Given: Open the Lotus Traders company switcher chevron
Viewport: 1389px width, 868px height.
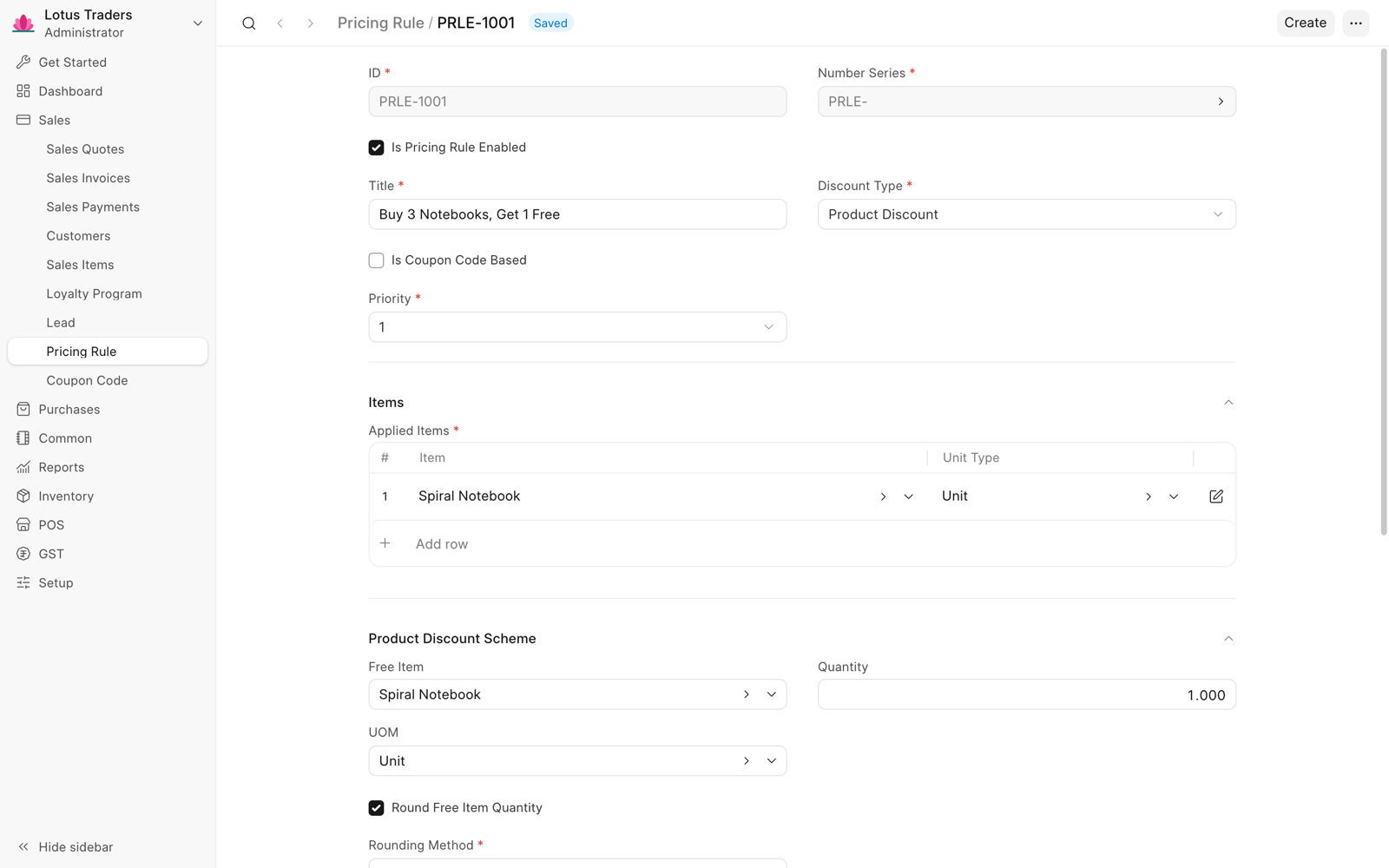Looking at the screenshot, I should pos(197,23).
